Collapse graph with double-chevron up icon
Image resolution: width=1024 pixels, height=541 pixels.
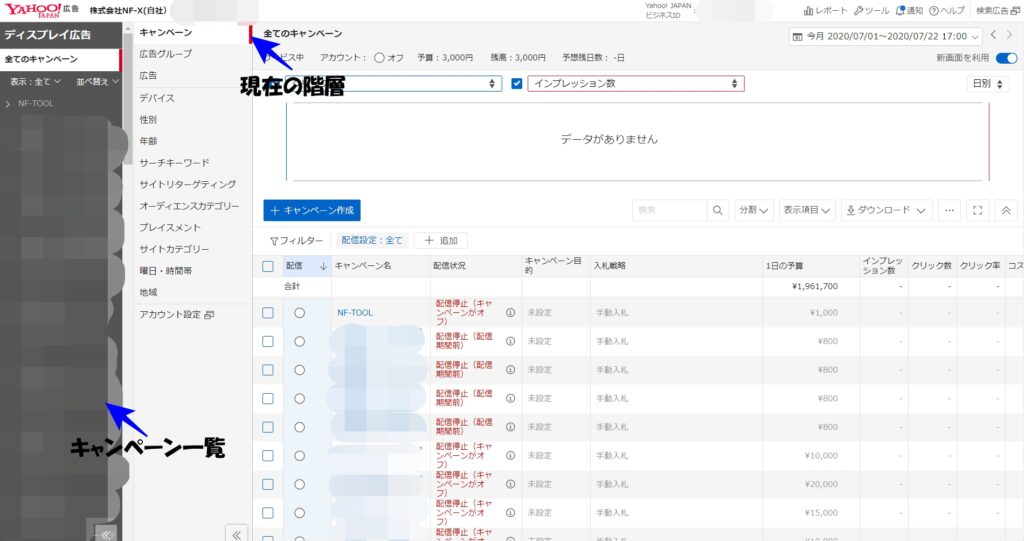click(x=1006, y=210)
